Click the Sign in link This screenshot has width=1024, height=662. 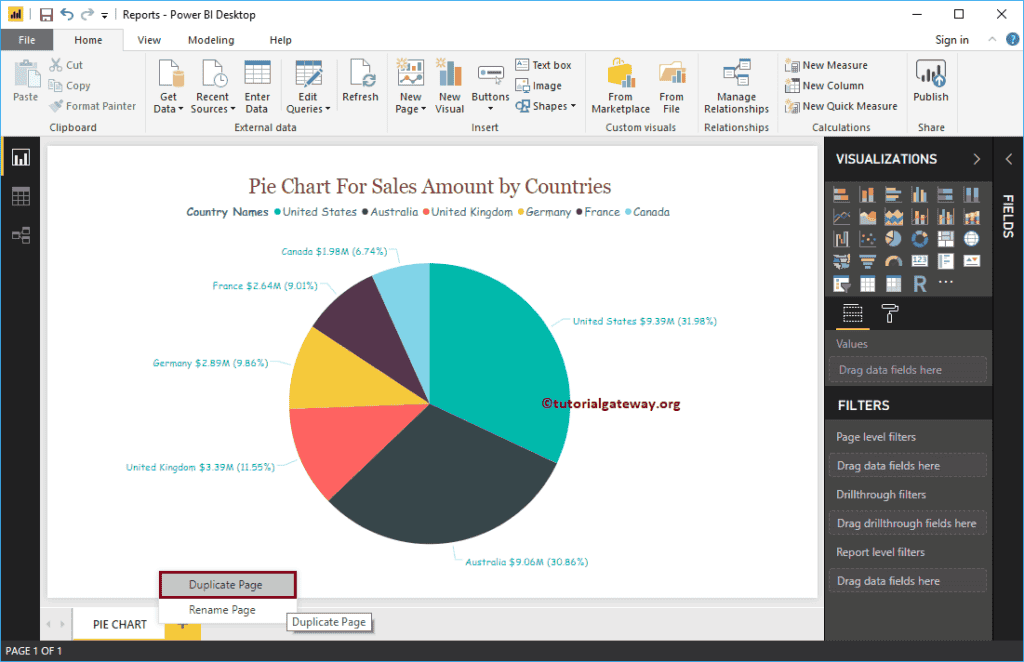[x=951, y=39]
